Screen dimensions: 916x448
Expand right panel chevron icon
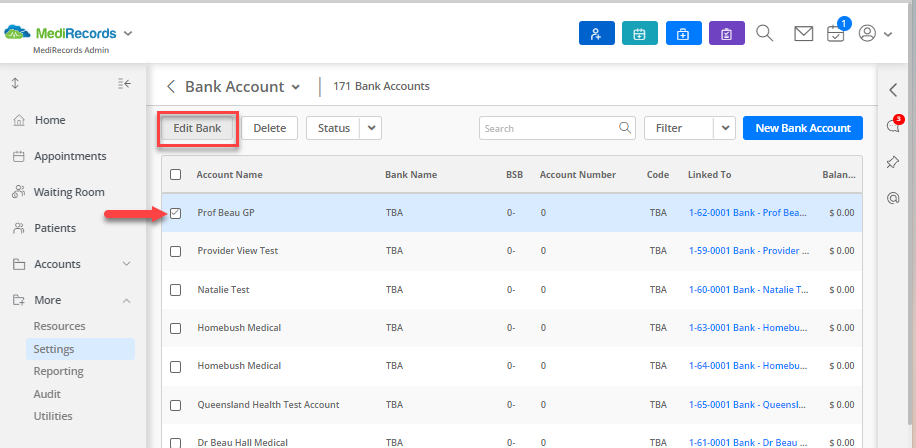tap(893, 90)
